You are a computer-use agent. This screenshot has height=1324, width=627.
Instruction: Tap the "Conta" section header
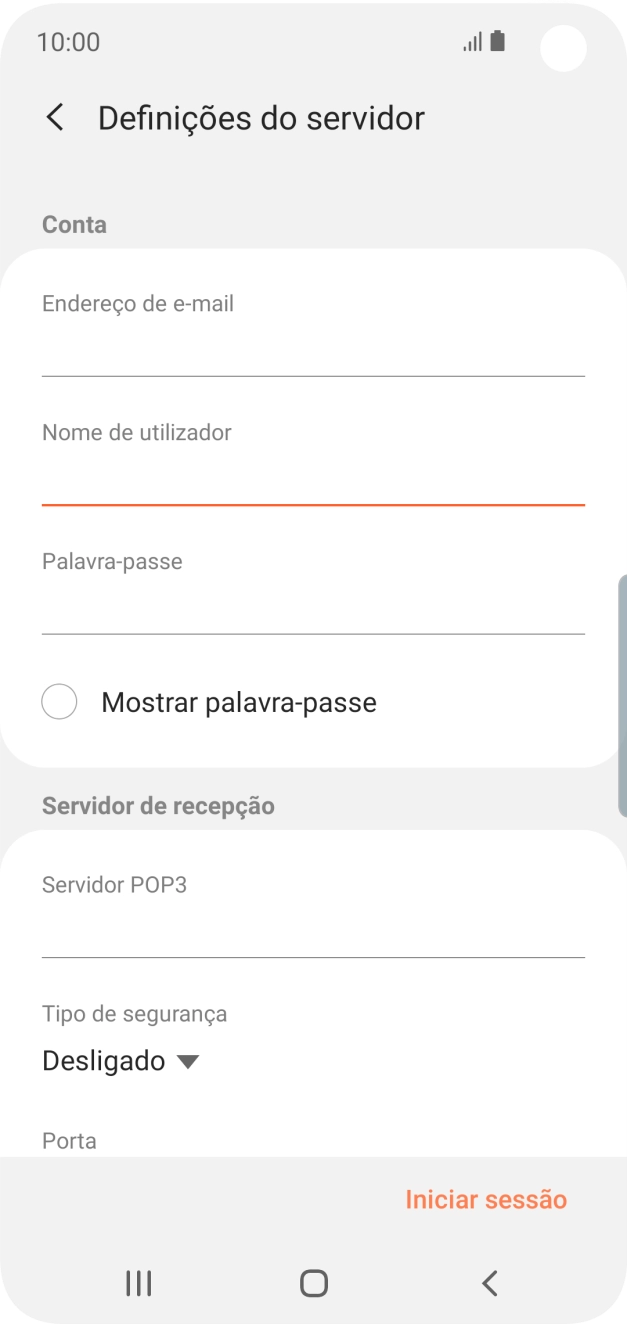pyautogui.click(x=74, y=224)
